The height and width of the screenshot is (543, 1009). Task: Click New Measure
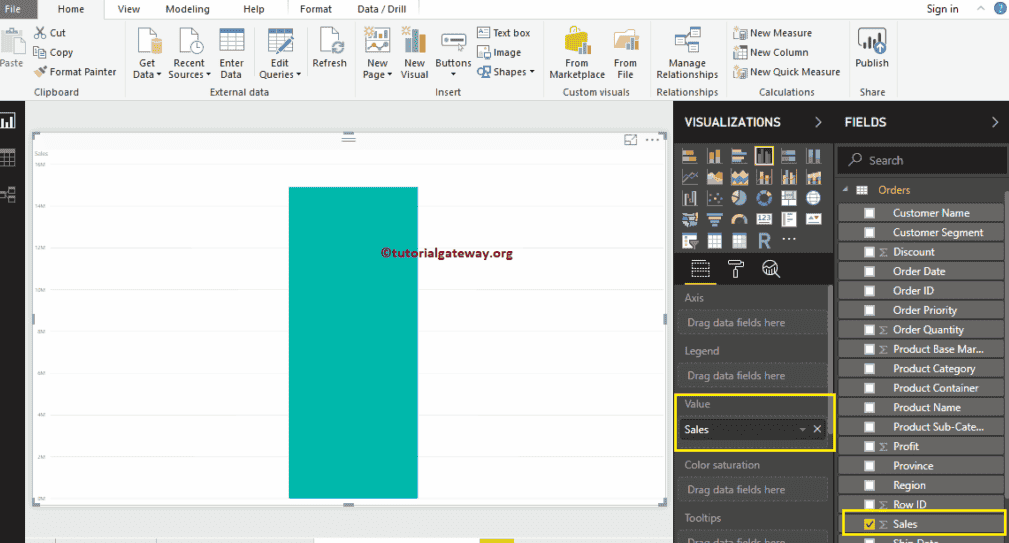tap(773, 33)
